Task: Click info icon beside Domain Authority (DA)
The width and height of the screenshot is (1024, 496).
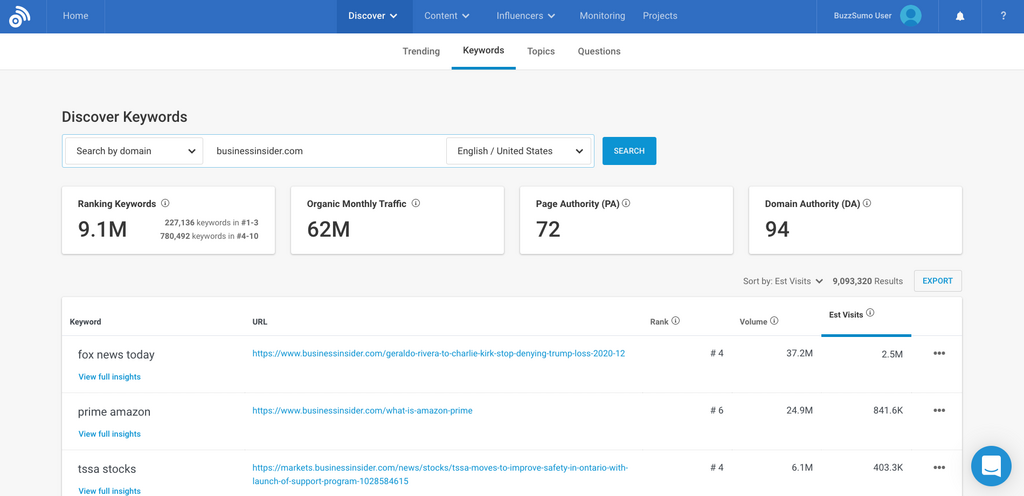Action: (867, 203)
